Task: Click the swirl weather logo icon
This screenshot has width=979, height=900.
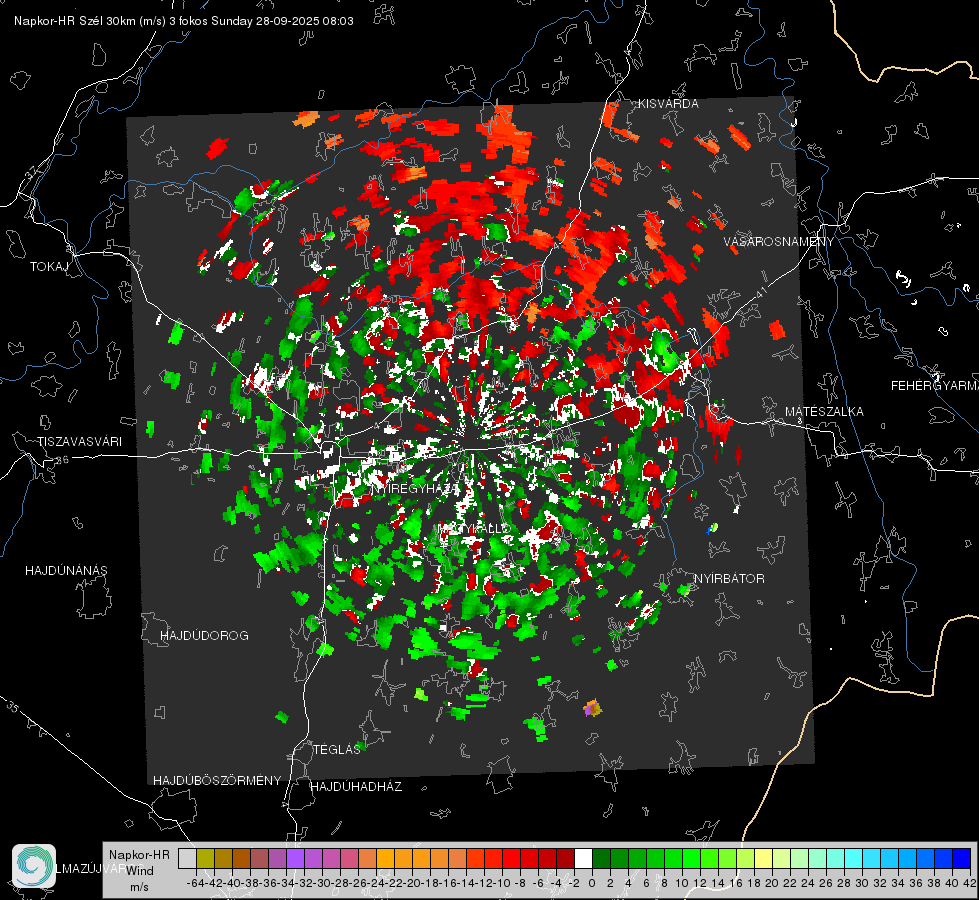Action: click(x=34, y=866)
